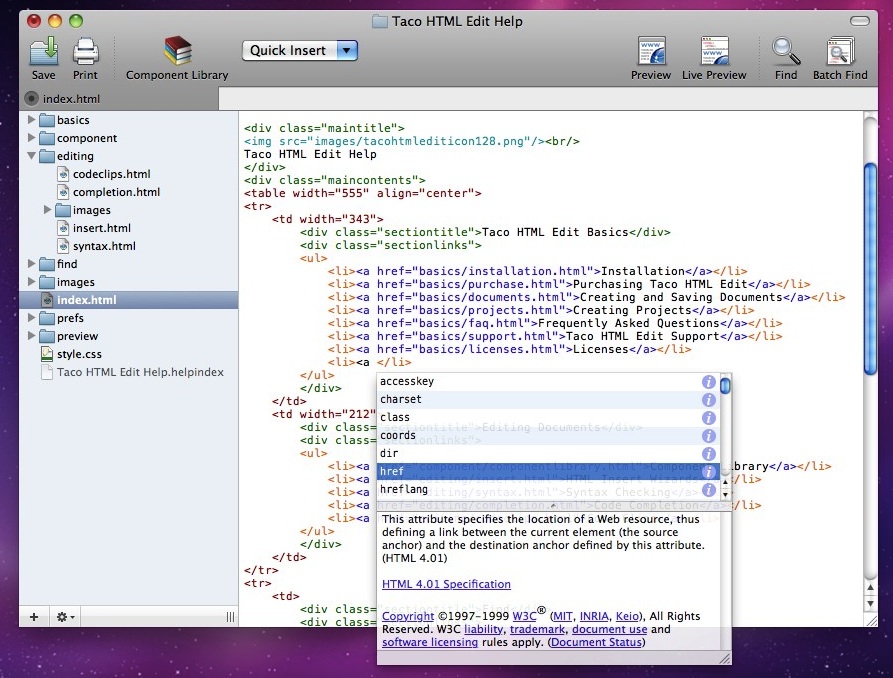Open the software licensing link
Image resolution: width=893 pixels, height=678 pixels.
pyautogui.click(x=430, y=642)
